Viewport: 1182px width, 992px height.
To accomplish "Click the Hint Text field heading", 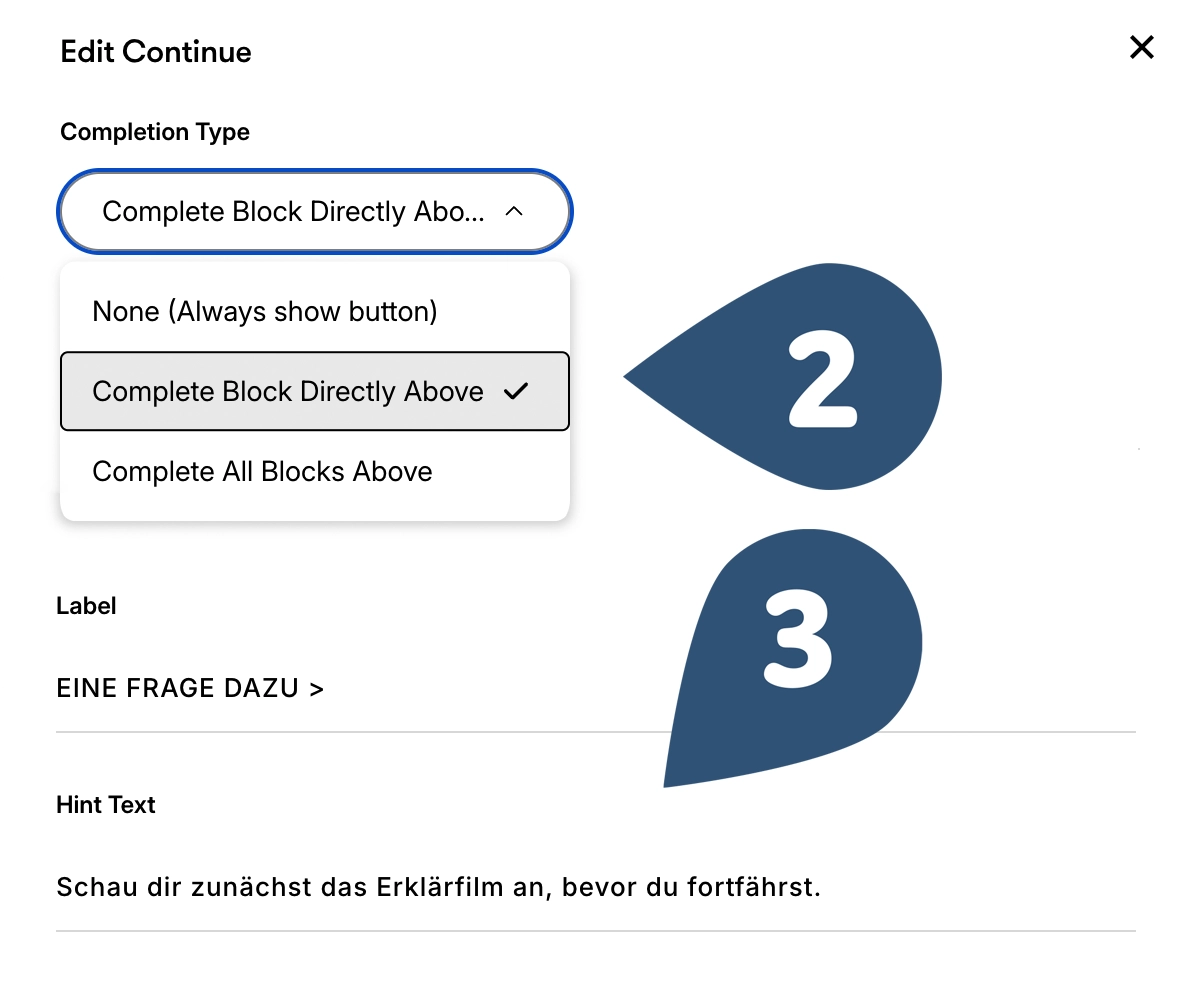I will click(x=106, y=805).
